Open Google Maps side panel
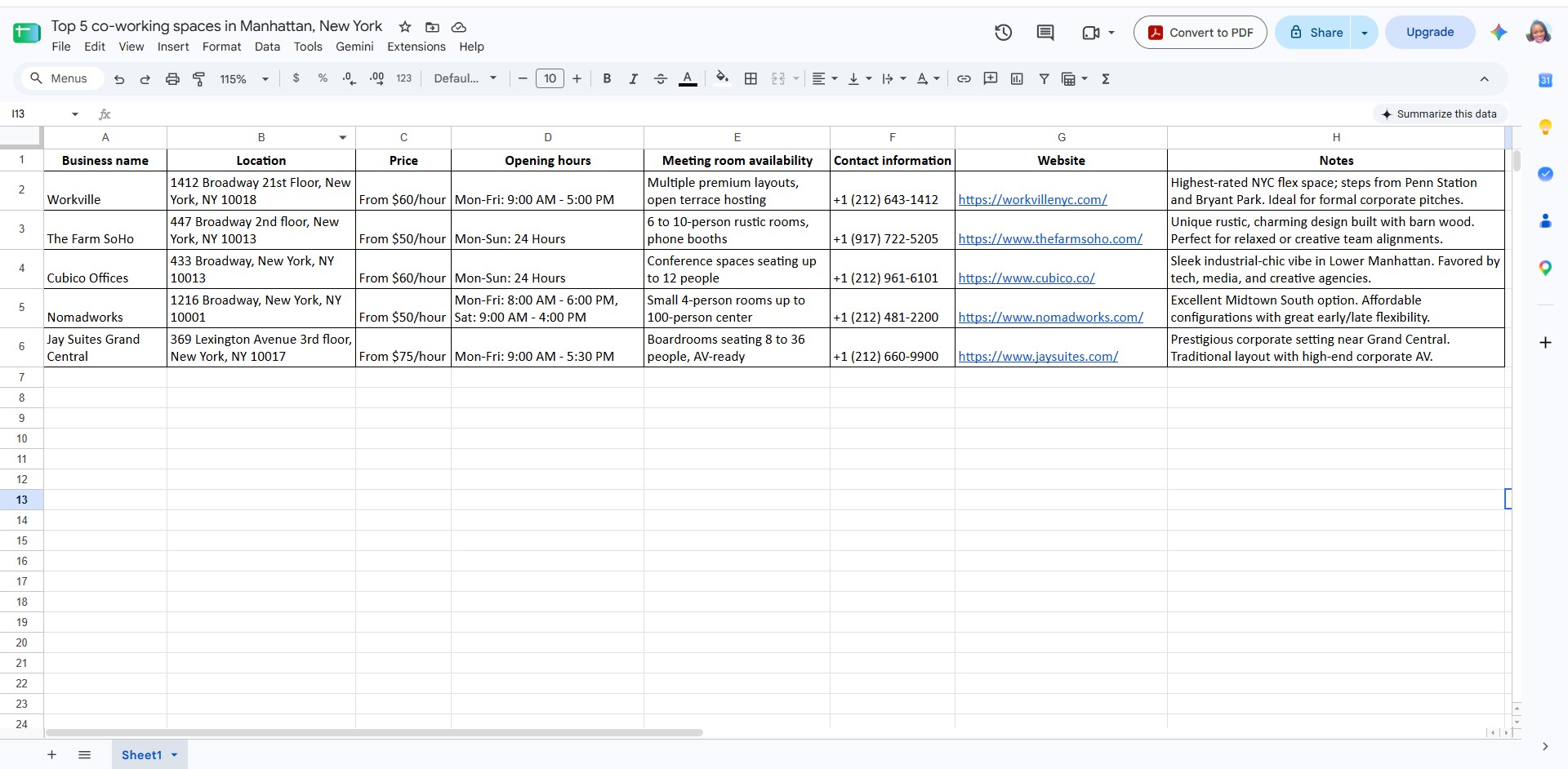Image resolution: width=1568 pixels, height=769 pixels. 1545,268
